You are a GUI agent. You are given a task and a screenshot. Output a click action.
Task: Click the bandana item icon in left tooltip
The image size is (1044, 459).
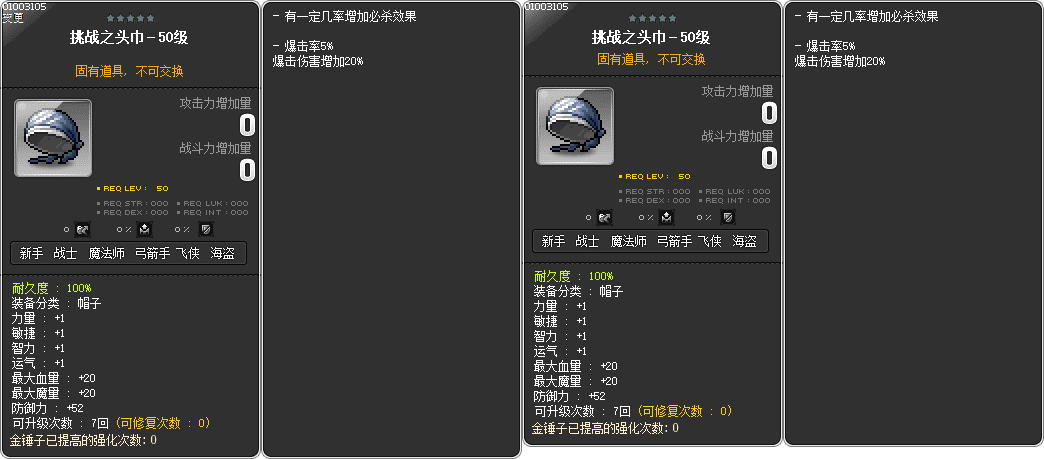click(53, 139)
